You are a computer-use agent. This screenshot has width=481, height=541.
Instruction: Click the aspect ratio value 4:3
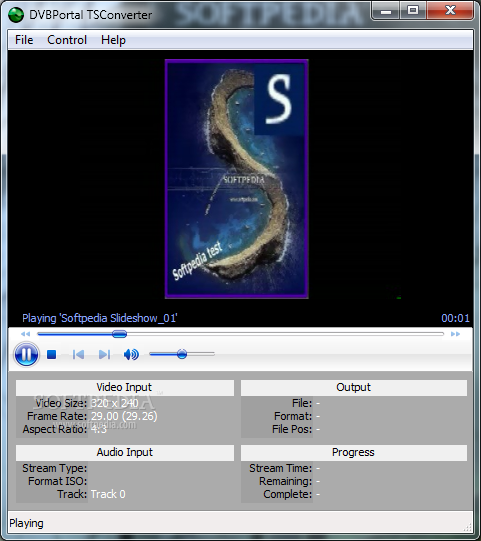click(99, 429)
